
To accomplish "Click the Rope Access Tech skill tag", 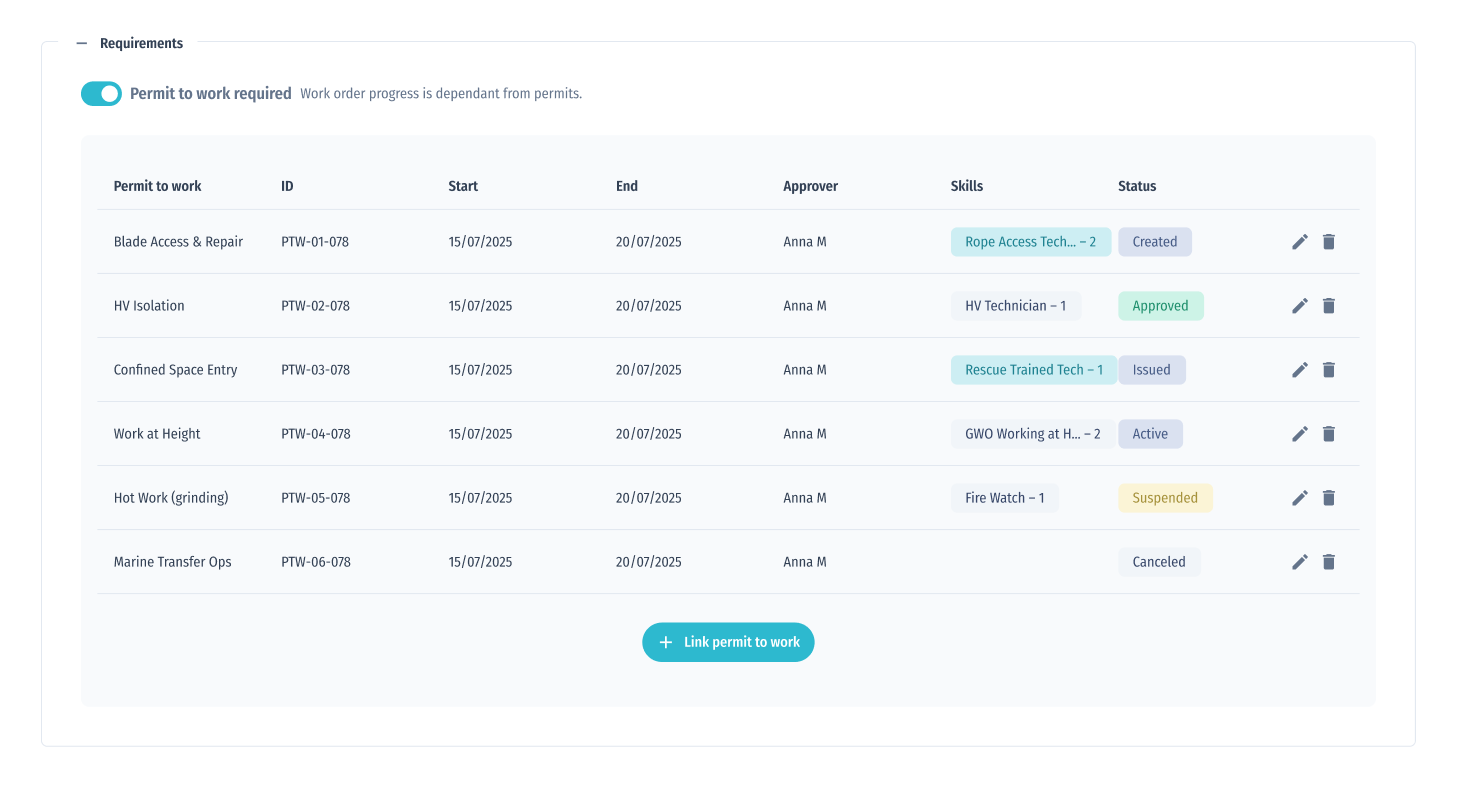I will 1030,242.
